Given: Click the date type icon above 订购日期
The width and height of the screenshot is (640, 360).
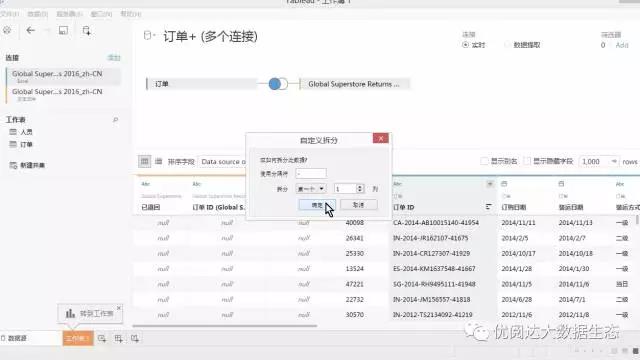Looking at the screenshot, I should tap(504, 184).
